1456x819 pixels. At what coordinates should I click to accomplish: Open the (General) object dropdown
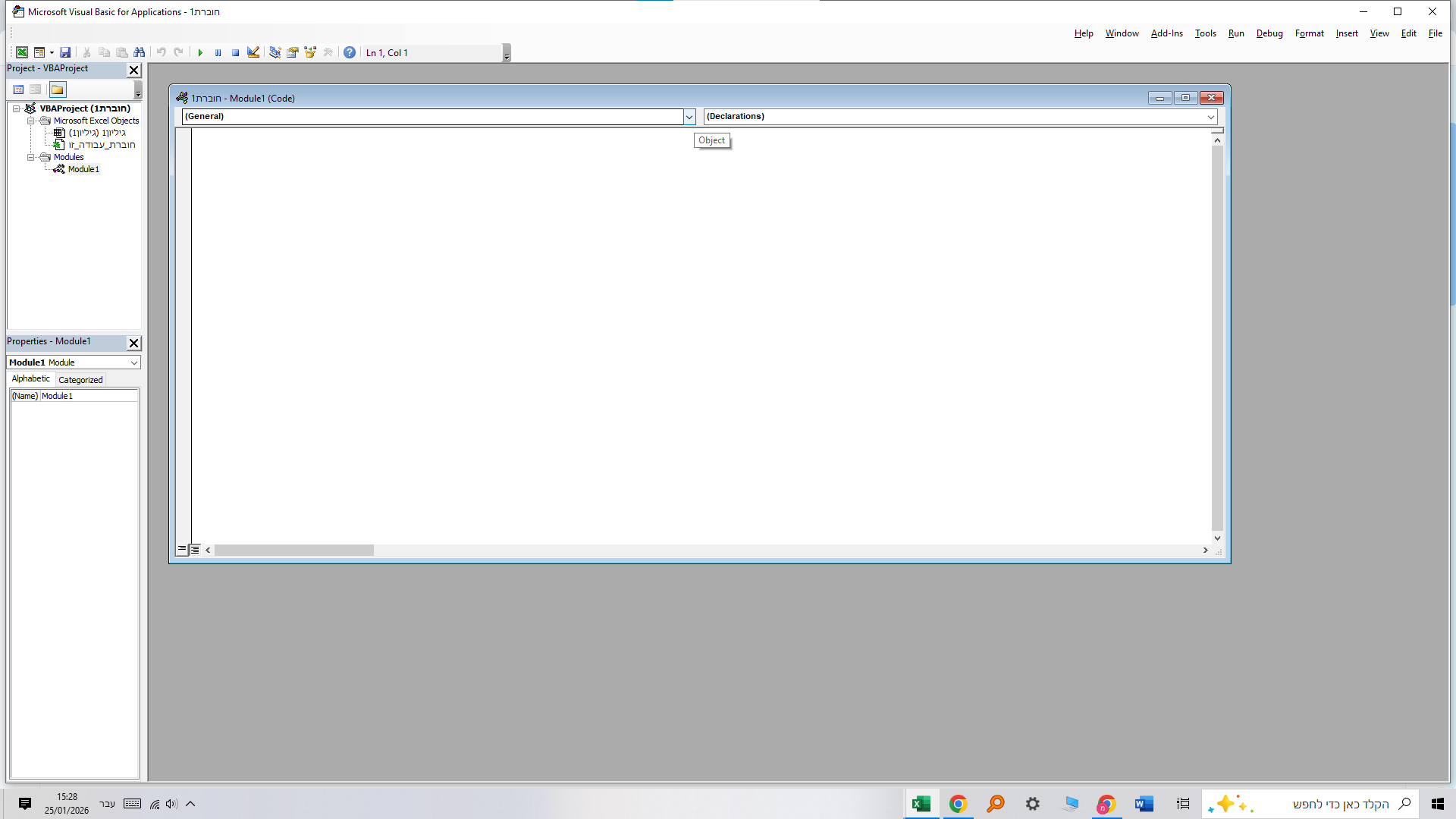pyautogui.click(x=689, y=117)
